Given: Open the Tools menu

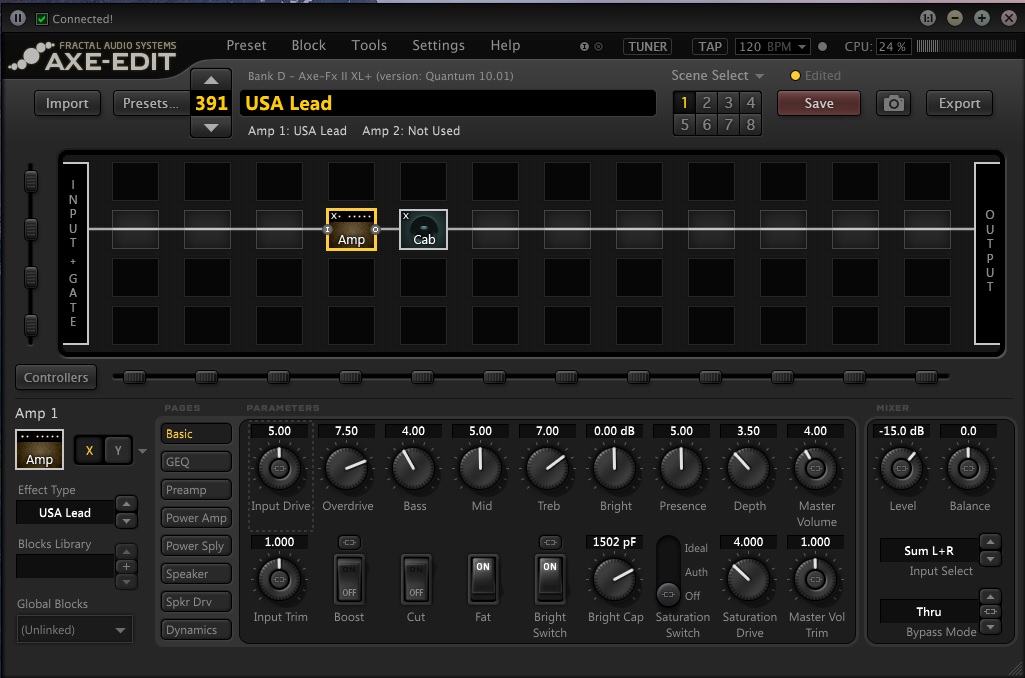Looking at the screenshot, I should pyautogui.click(x=369, y=45).
